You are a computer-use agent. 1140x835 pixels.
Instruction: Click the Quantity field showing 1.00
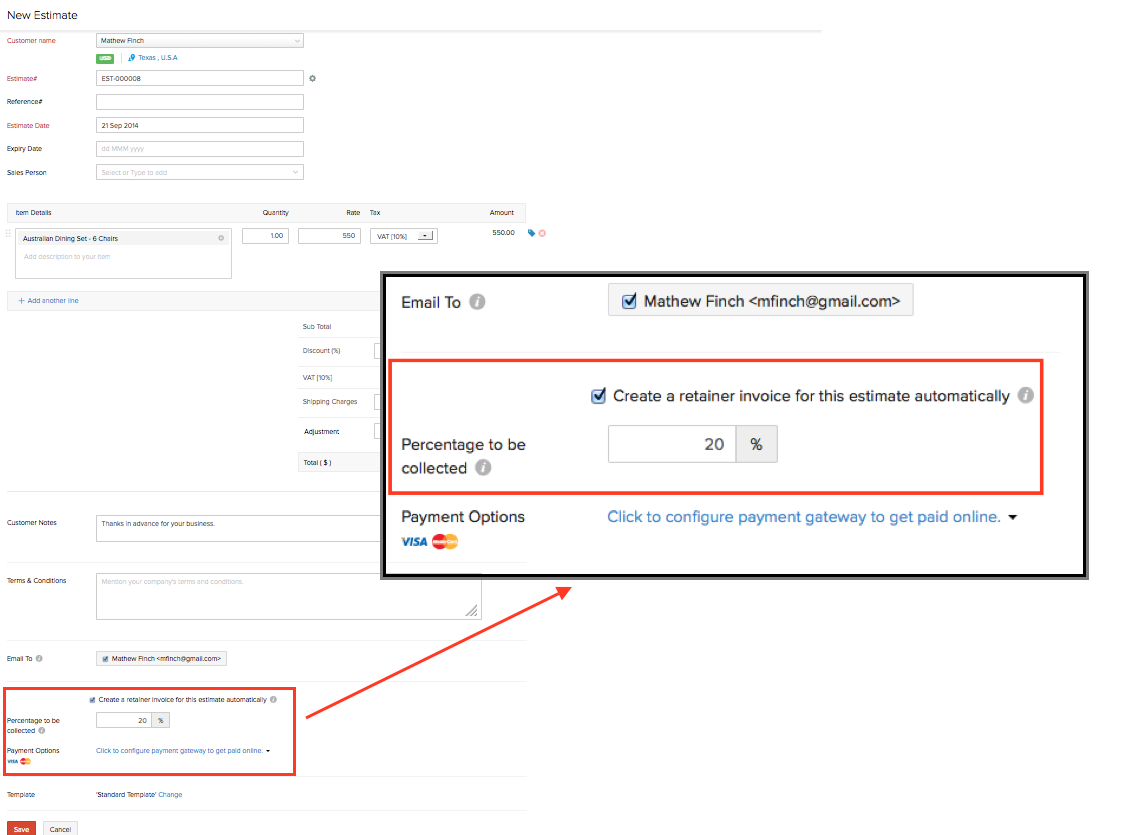click(x=265, y=236)
